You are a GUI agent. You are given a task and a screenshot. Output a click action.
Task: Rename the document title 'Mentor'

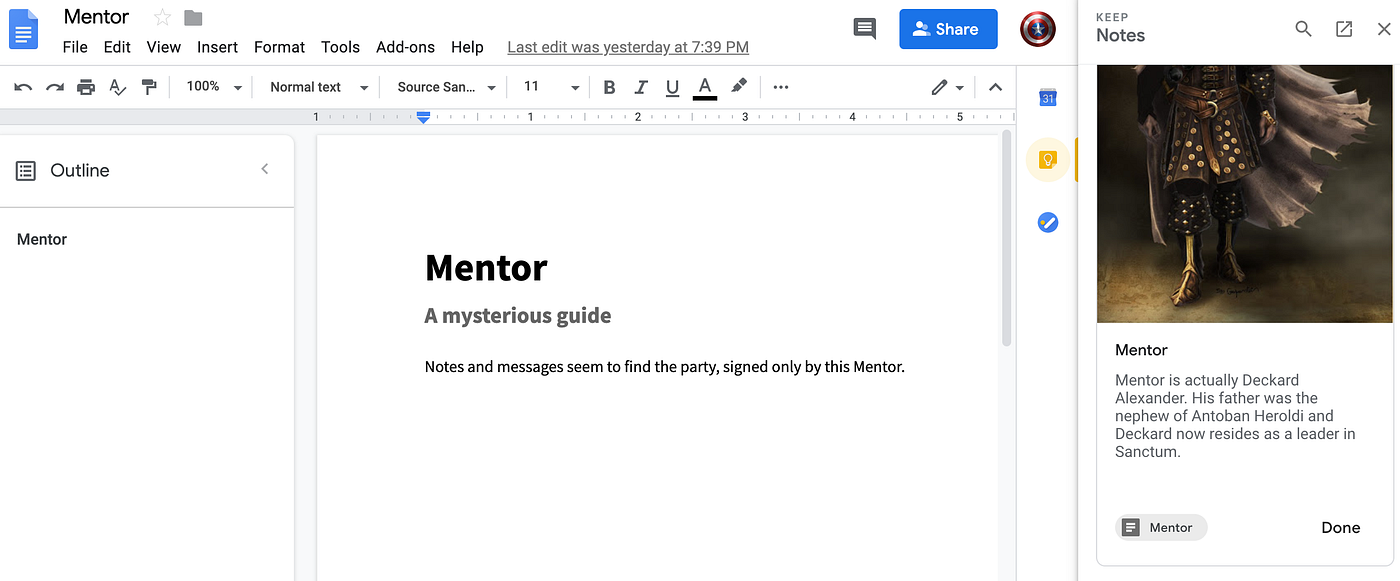point(96,17)
